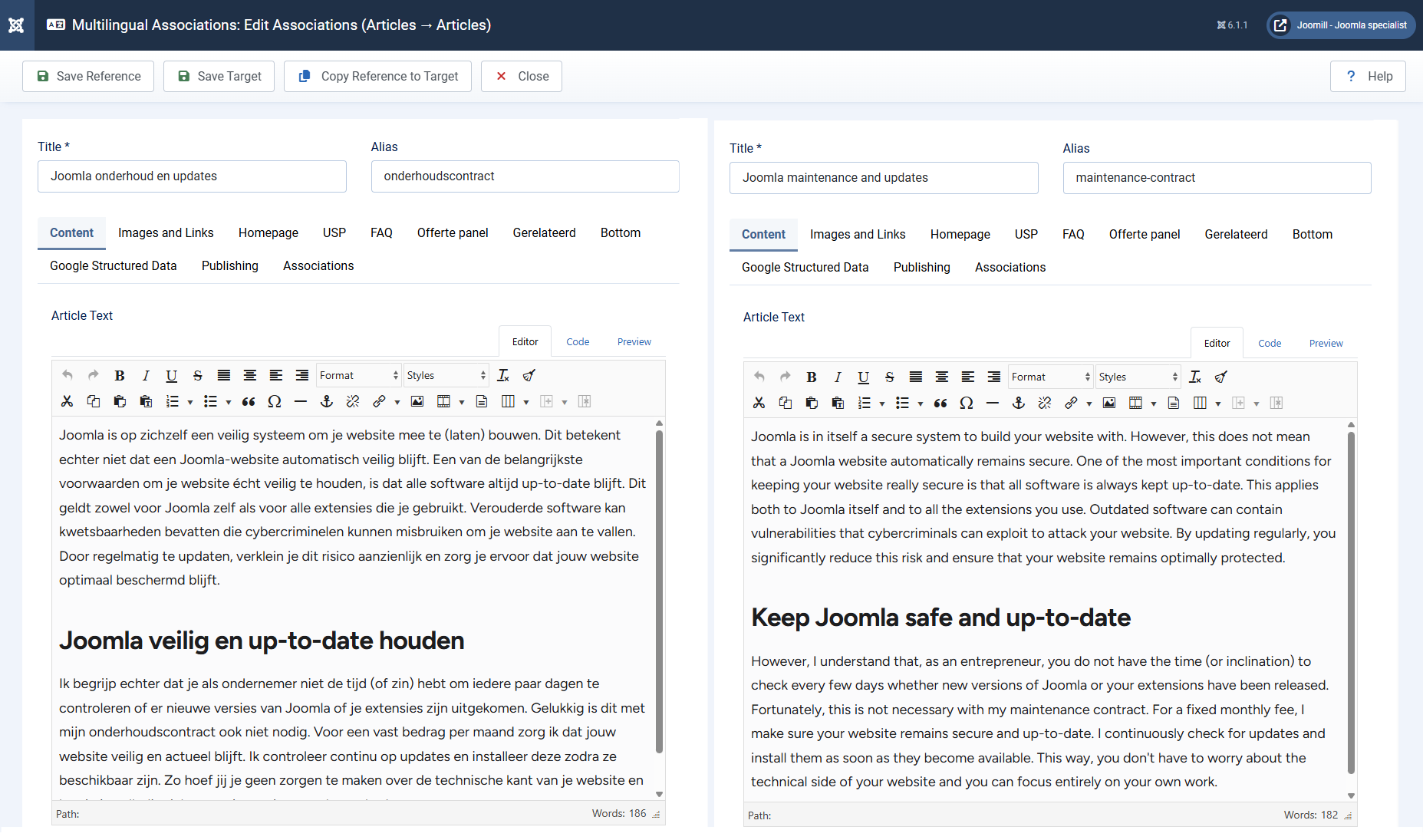
Task: Click Italic icon in reference (left) editor
Action: [x=146, y=375]
